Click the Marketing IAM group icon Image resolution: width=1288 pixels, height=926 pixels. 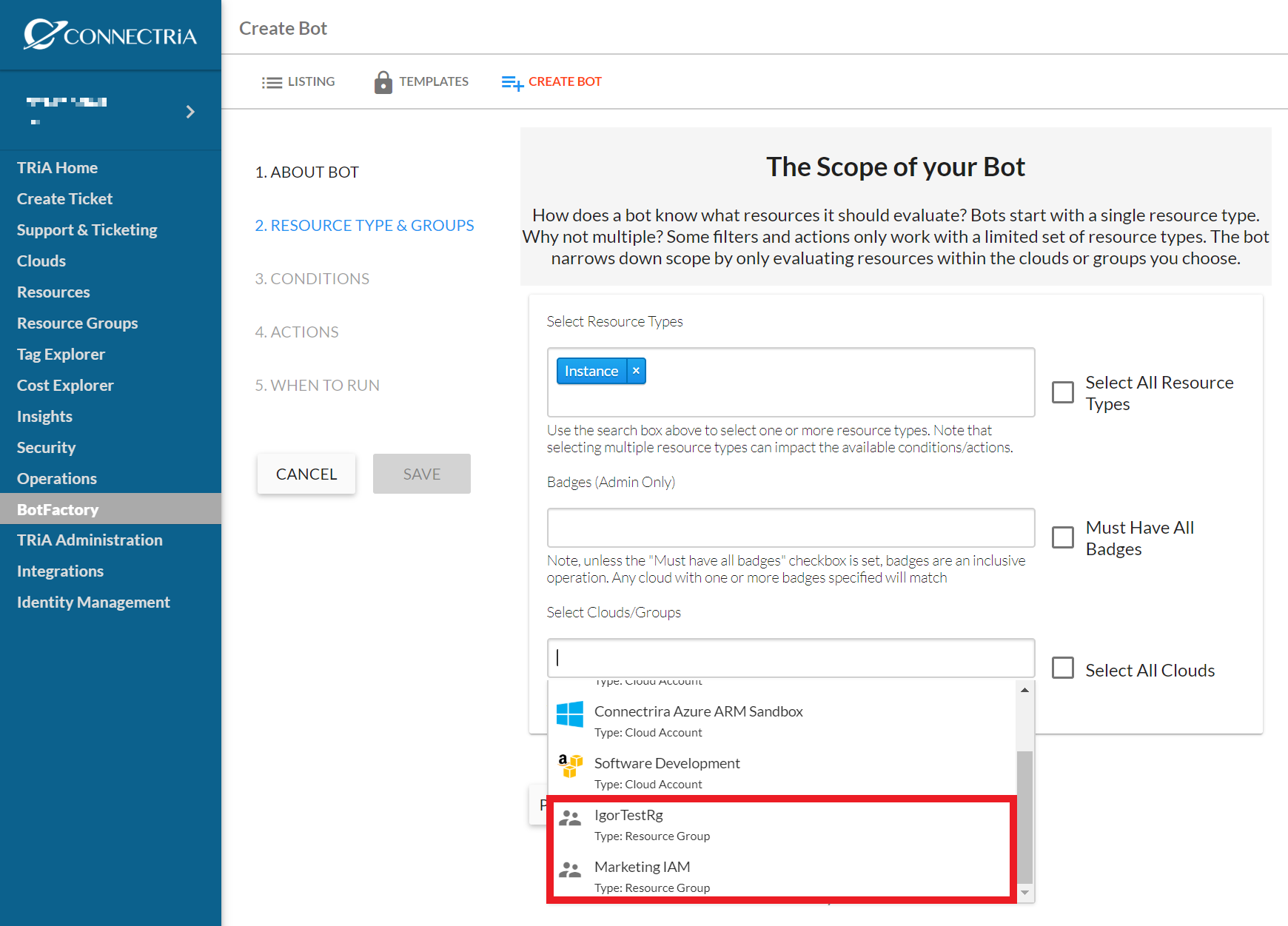point(570,870)
